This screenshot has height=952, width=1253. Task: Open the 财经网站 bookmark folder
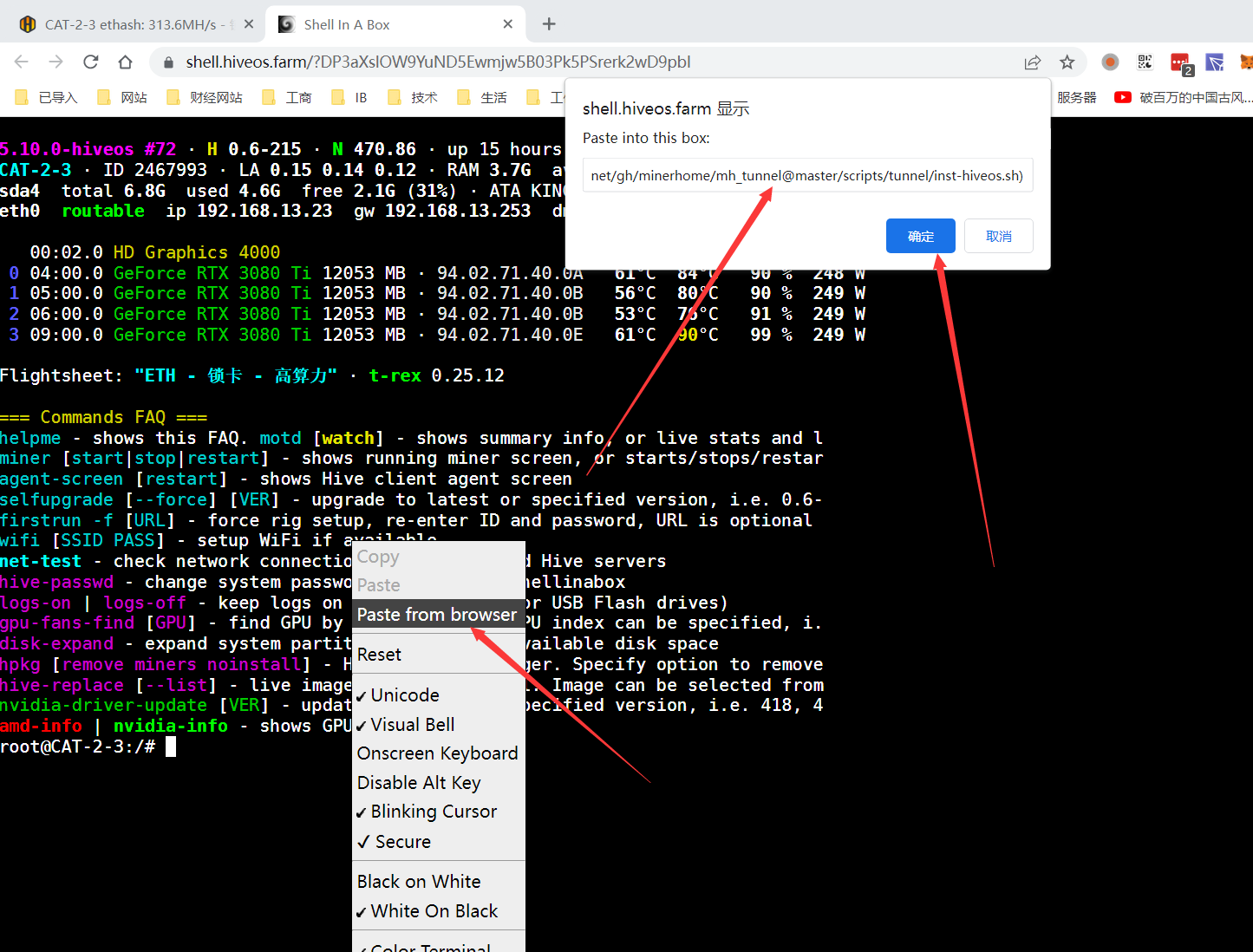pos(205,97)
